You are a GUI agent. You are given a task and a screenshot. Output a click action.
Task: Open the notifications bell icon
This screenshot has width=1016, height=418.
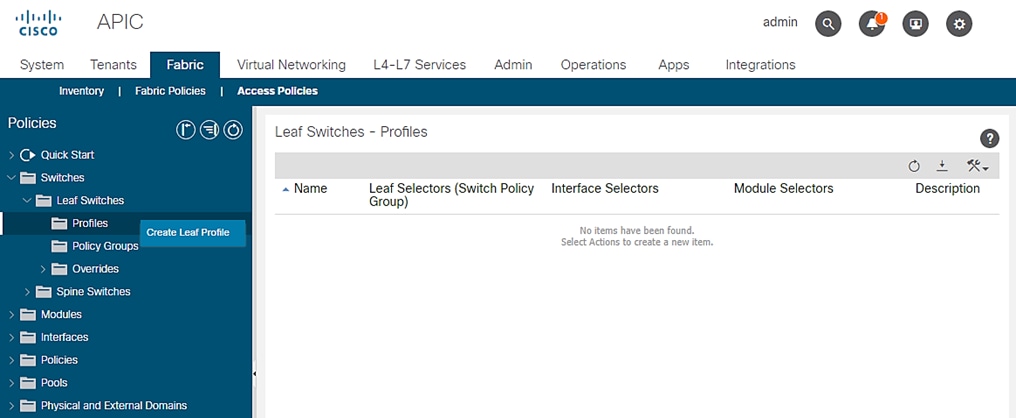872,24
